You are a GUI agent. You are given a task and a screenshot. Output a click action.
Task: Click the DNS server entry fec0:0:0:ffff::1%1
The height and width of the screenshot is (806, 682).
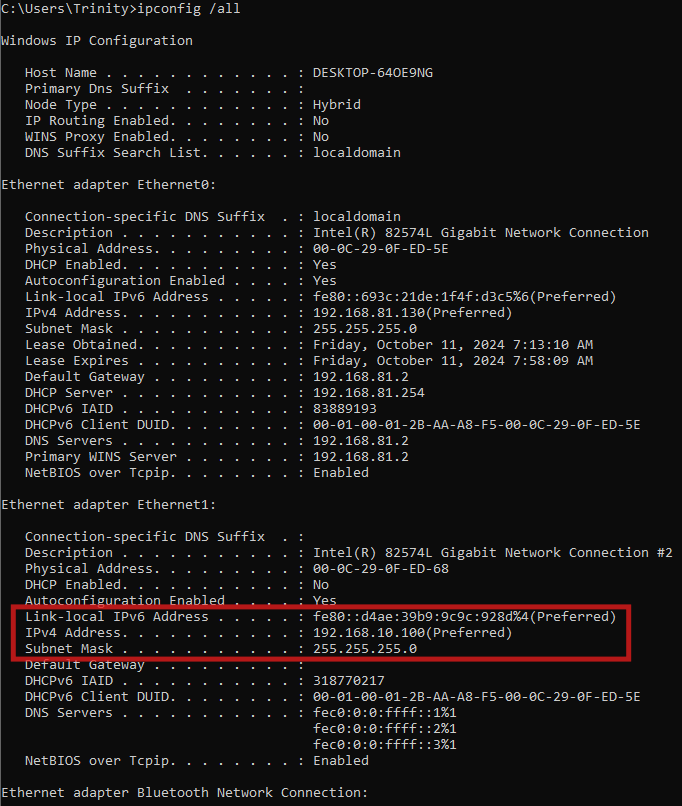tap(385, 713)
